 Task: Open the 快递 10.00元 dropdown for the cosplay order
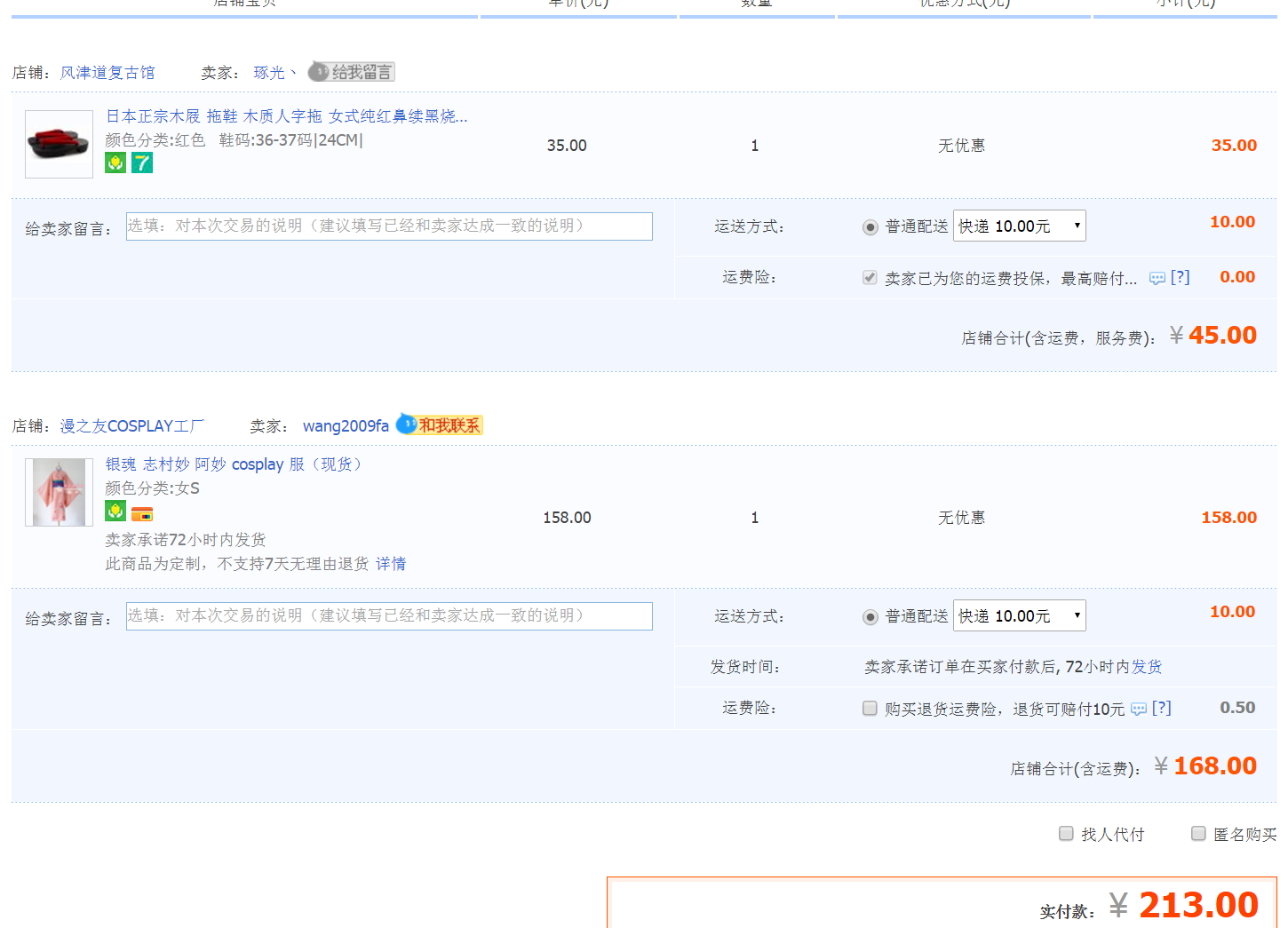(x=1020, y=615)
